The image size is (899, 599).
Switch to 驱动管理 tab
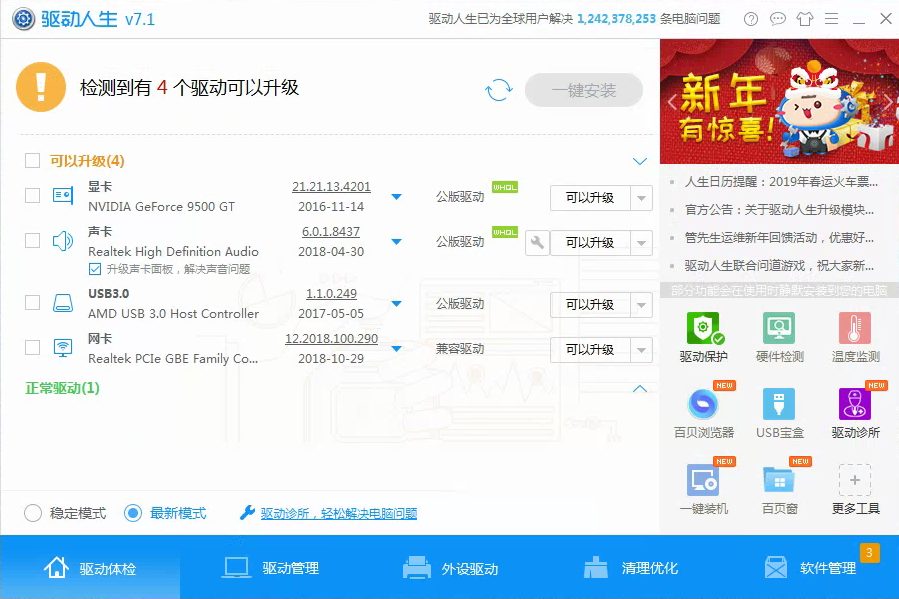click(270, 568)
